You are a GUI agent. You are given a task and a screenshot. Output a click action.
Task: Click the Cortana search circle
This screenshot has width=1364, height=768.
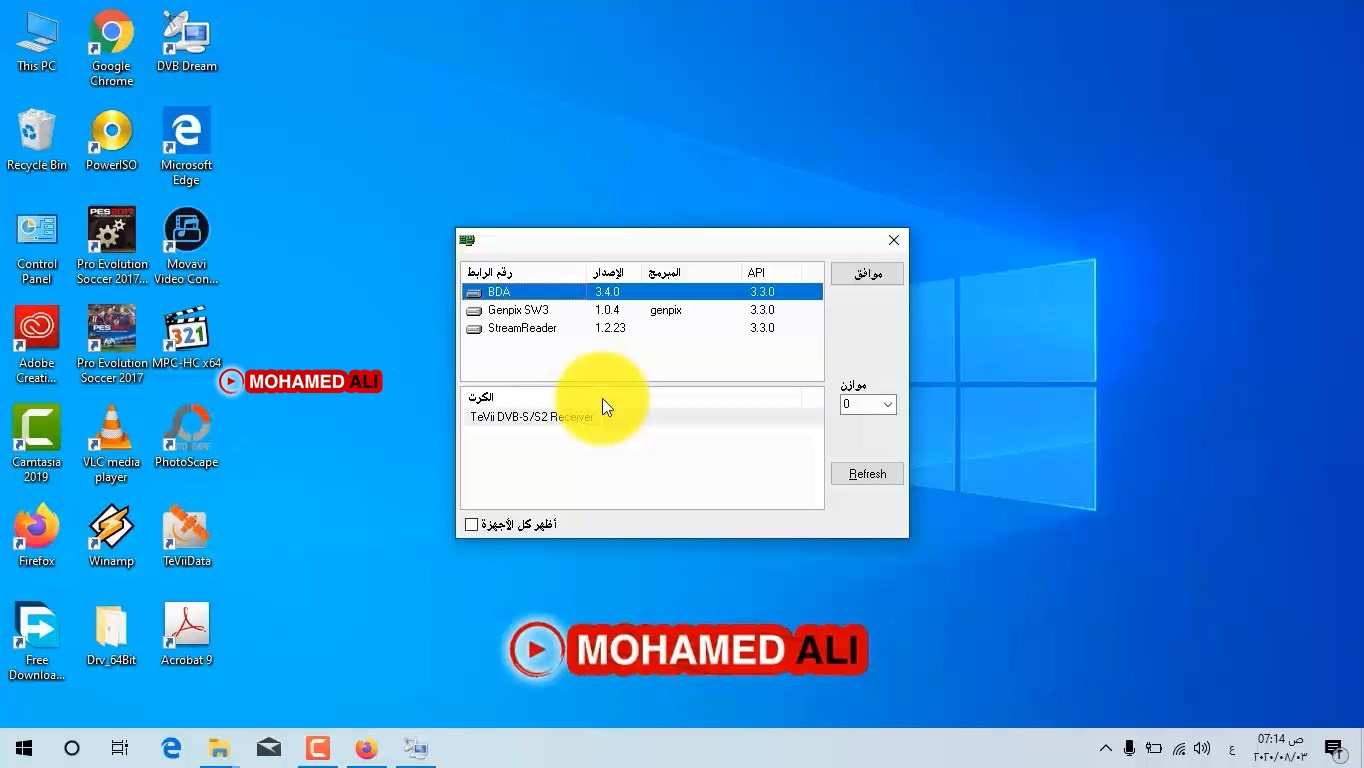pos(72,748)
